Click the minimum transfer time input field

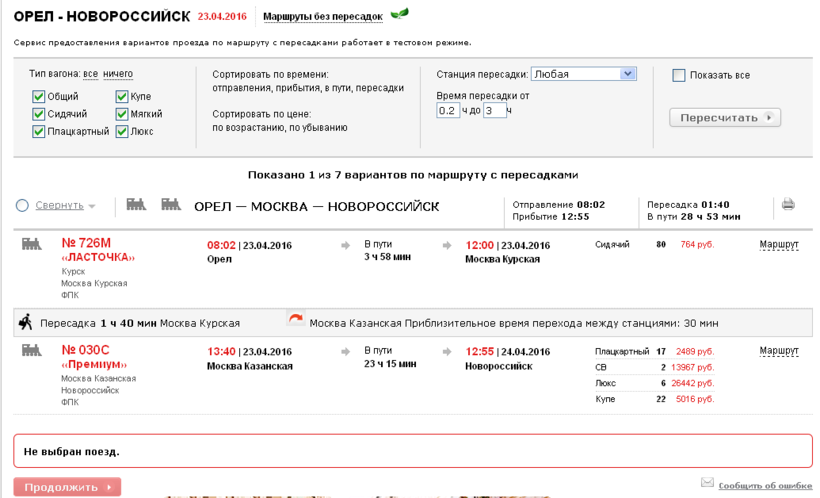(448, 111)
